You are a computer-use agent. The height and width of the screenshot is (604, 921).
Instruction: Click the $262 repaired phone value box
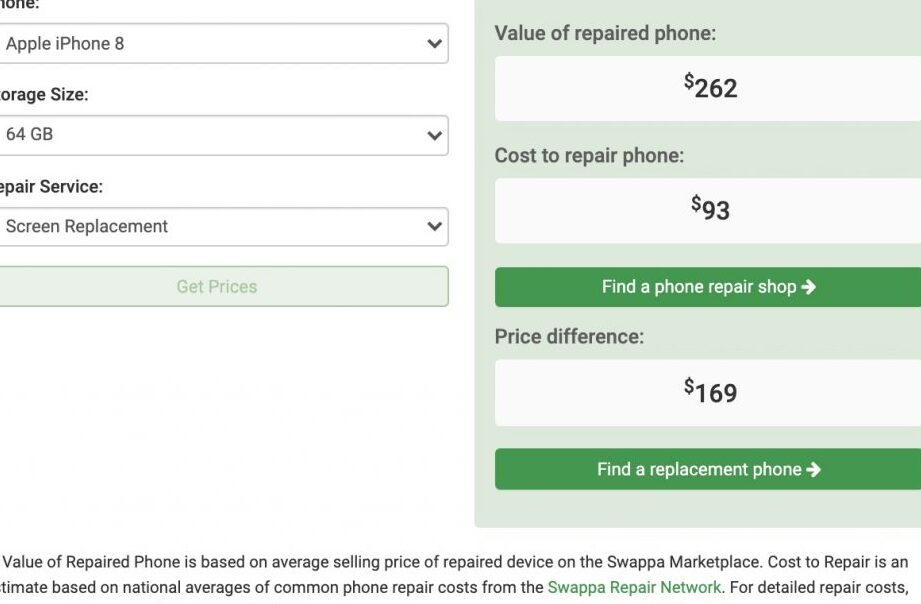(710, 88)
